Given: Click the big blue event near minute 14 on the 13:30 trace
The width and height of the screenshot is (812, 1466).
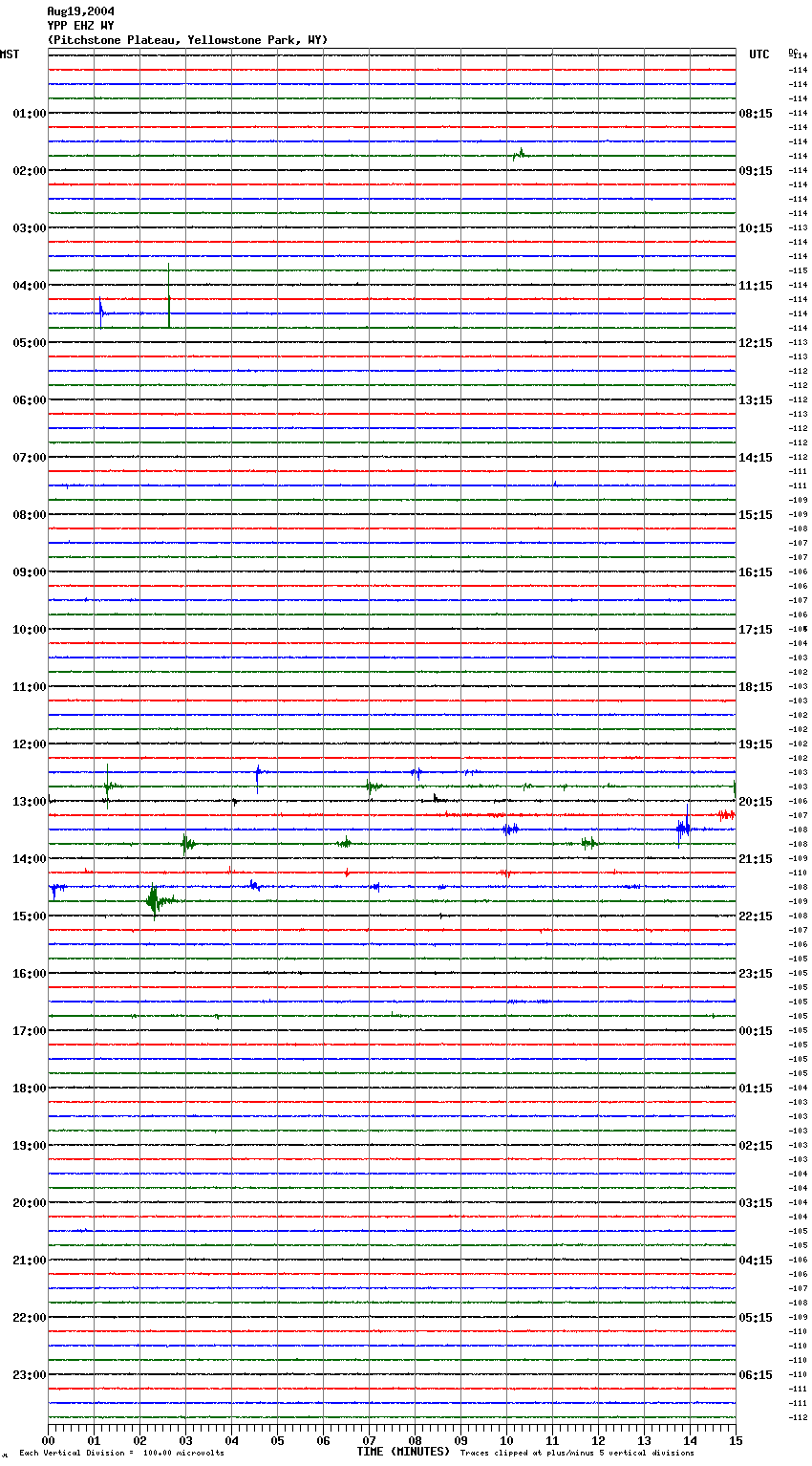Looking at the screenshot, I should (x=684, y=827).
